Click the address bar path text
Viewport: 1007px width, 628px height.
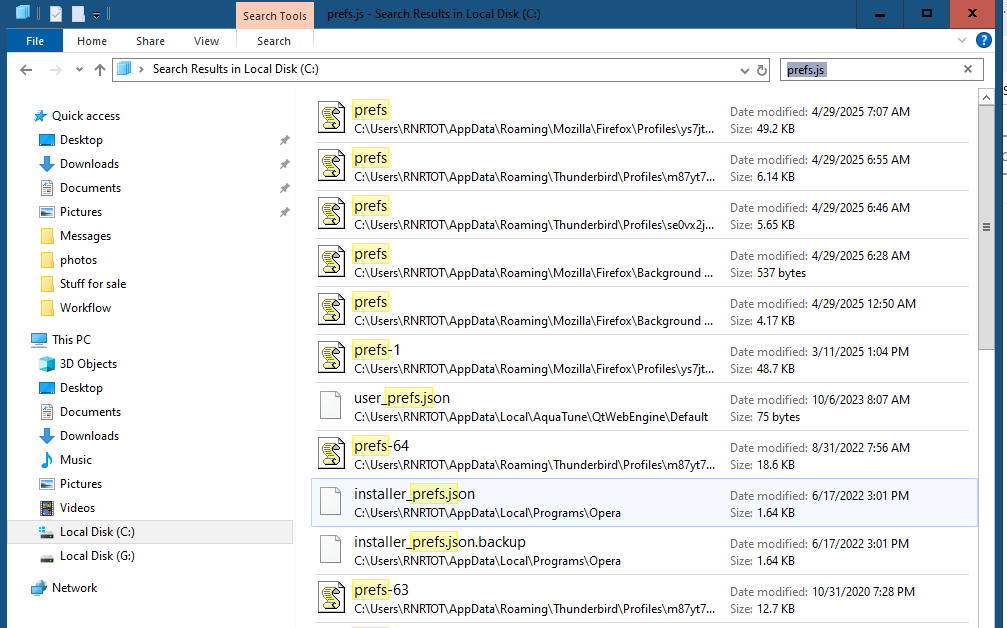[235, 69]
